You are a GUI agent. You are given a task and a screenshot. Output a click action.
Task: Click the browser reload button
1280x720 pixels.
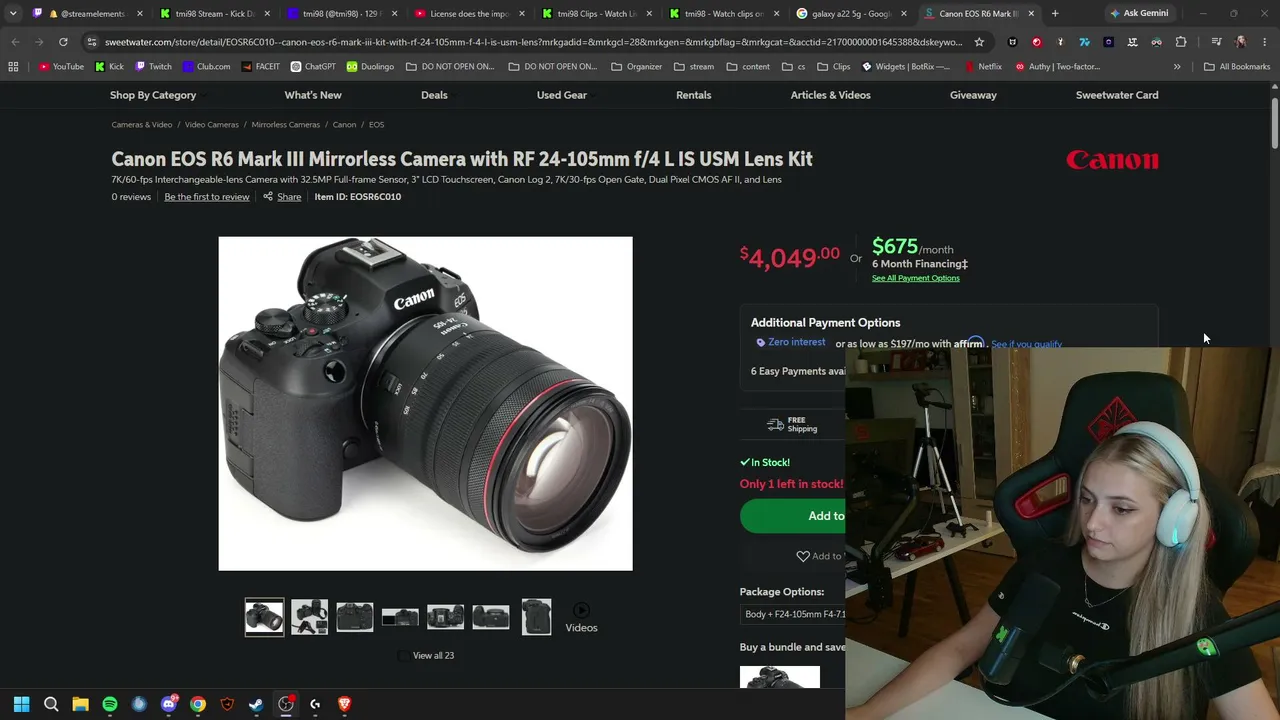(x=63, y=42)
